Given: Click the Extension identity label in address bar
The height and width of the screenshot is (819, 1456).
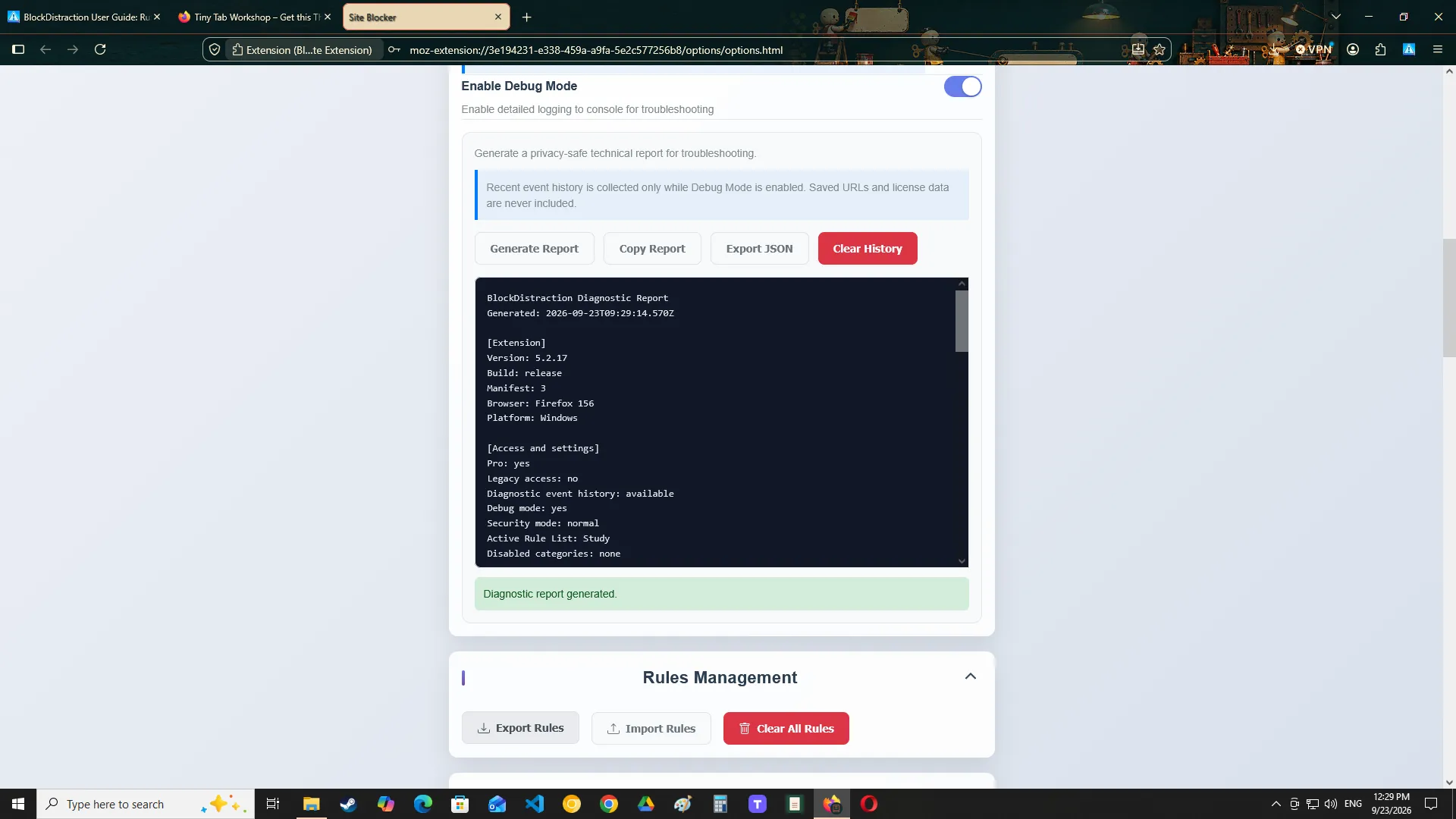Looking at the screenshot, I should point(303,49).
